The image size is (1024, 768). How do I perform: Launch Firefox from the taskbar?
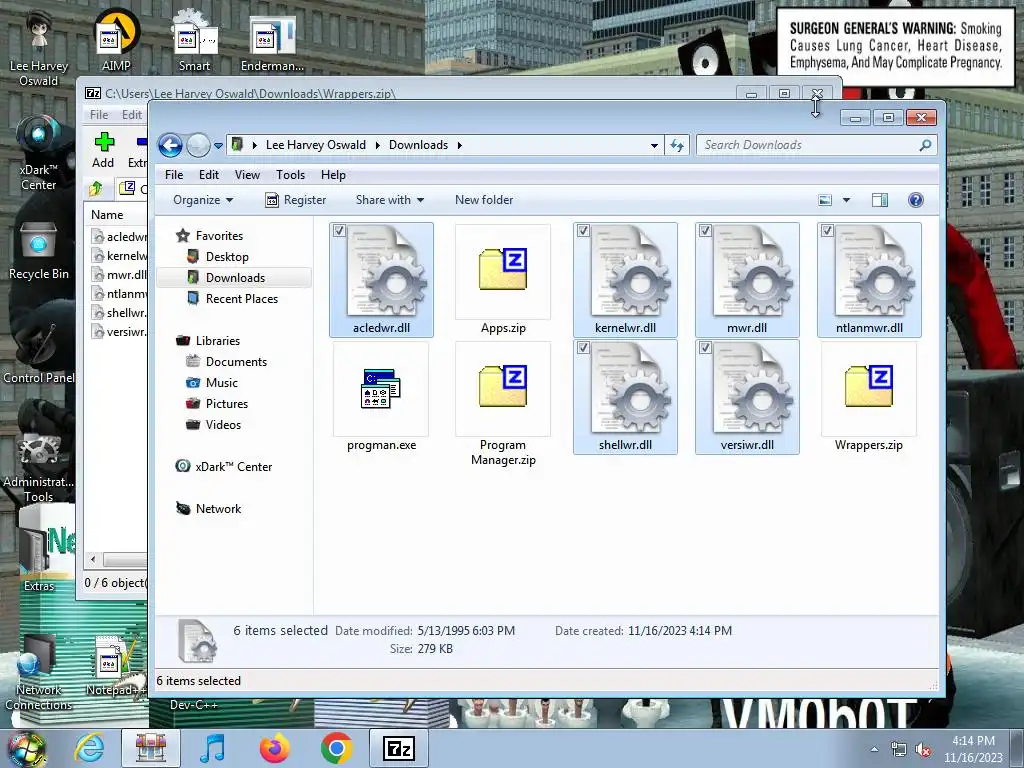274,748
